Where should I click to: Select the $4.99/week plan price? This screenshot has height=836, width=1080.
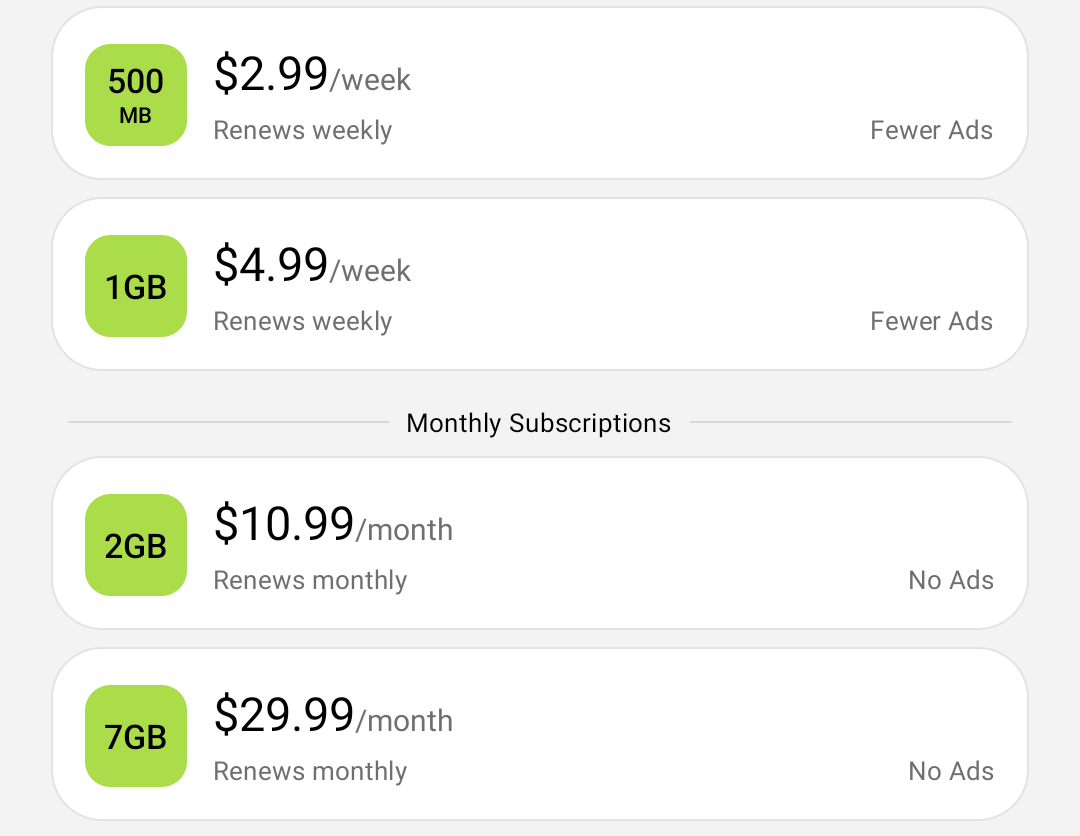click(x=312, y=265)
